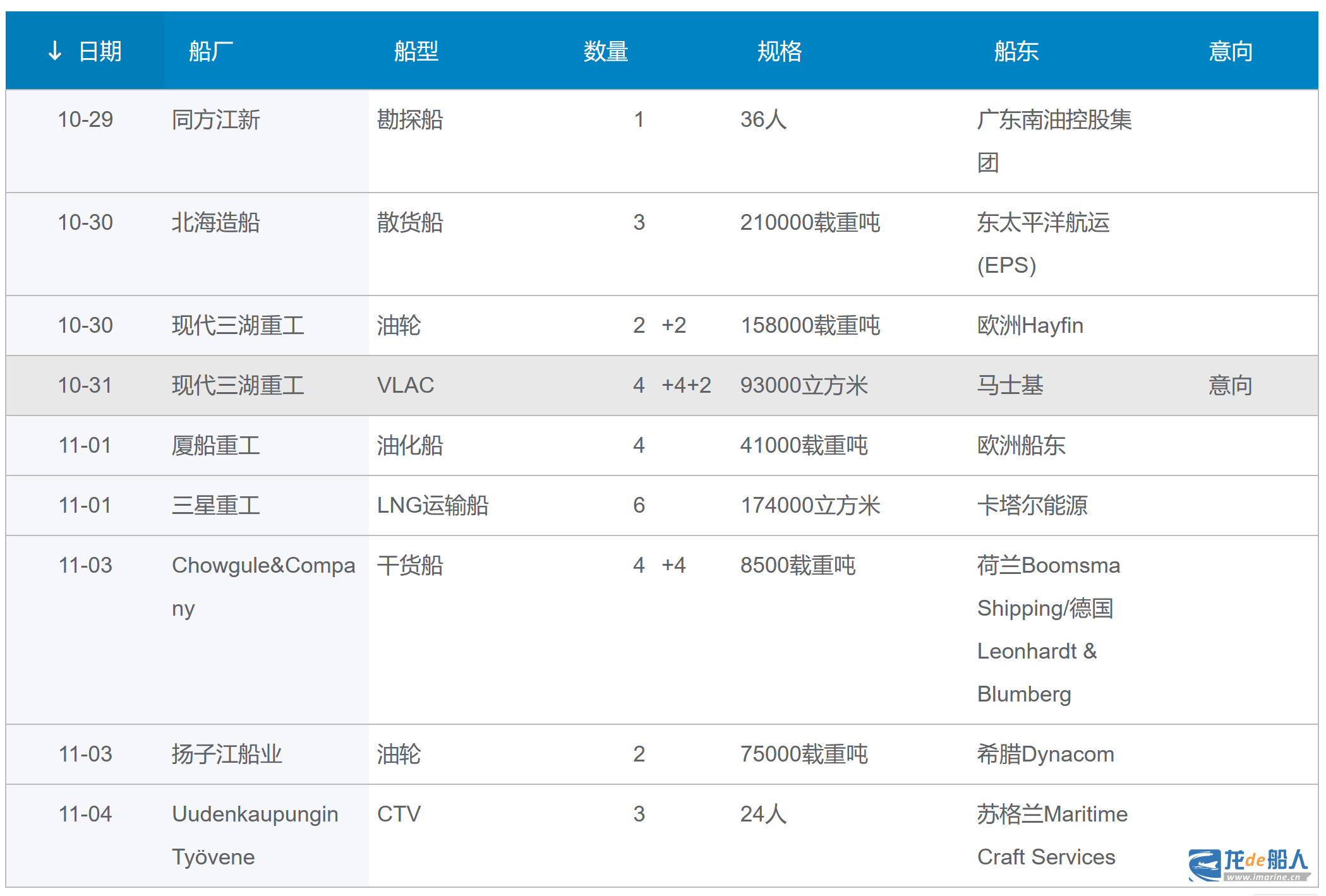
Task: Select the 三星重工 shipyard cell
Action: pos(216,505)
